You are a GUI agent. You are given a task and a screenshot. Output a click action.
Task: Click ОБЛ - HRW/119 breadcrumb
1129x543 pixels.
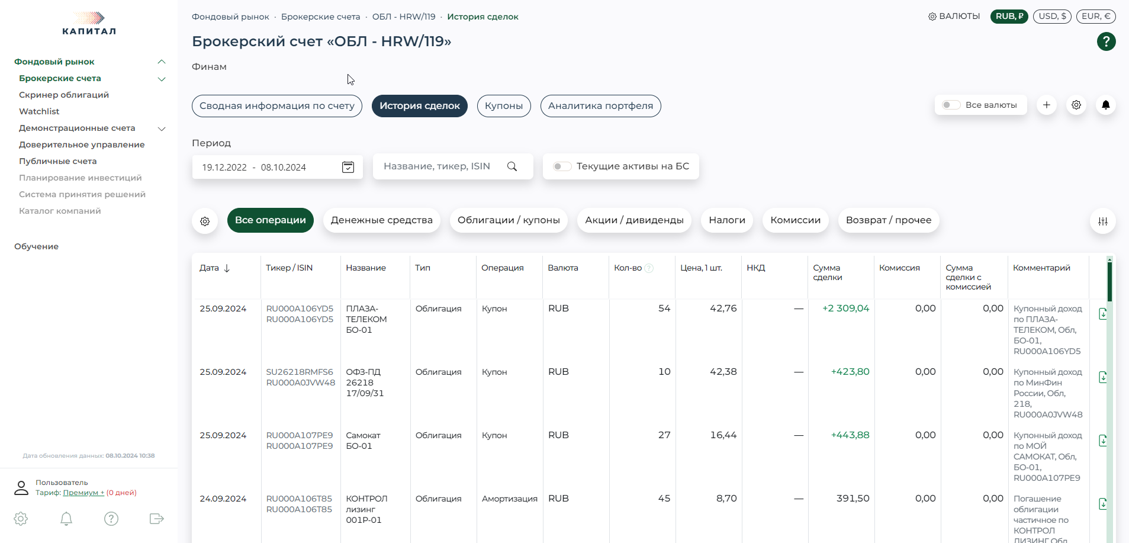click(403, 16)
